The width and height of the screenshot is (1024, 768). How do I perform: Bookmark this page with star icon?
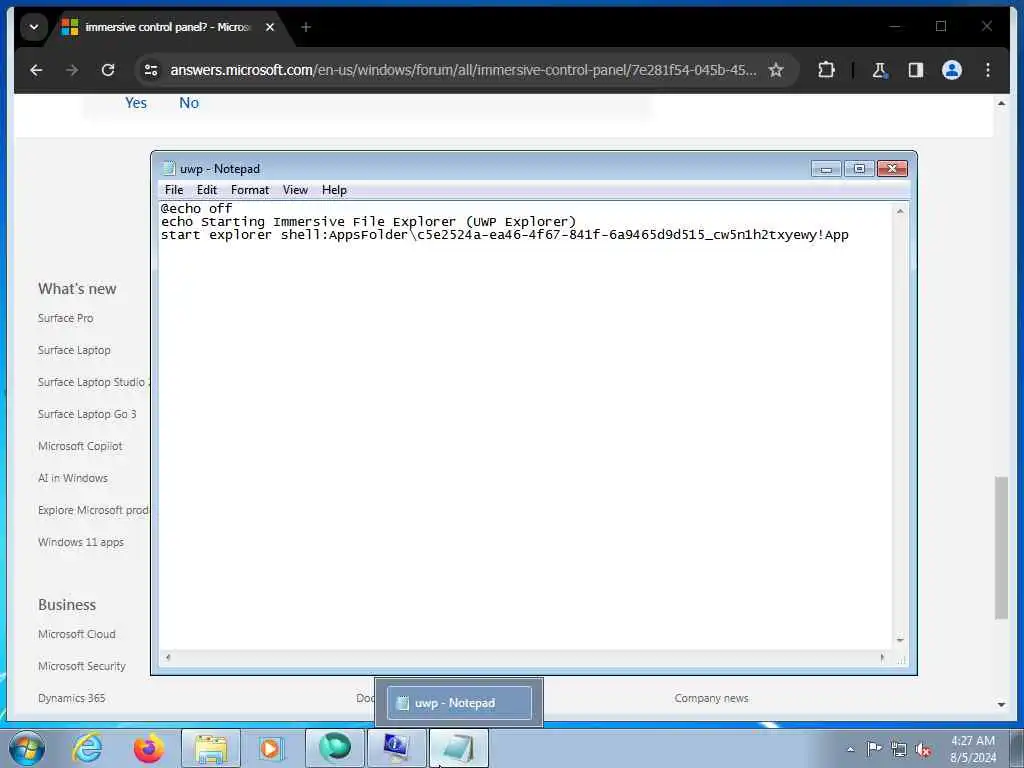click(x=775, y=70)
